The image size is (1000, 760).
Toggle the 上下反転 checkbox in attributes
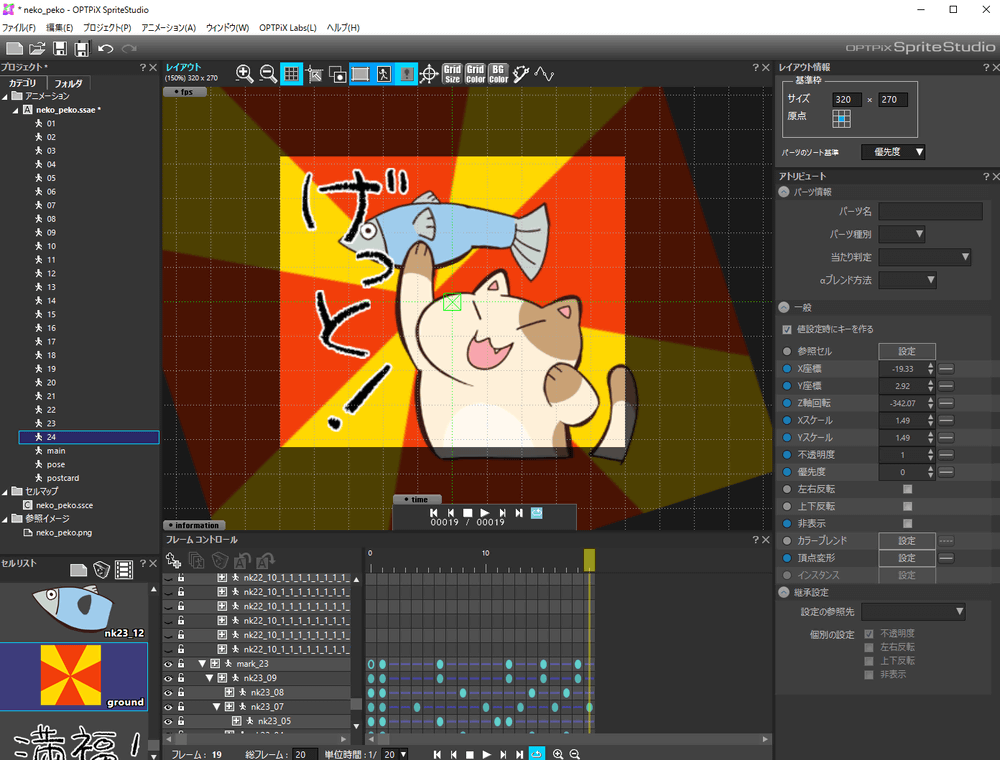(x=908, y=506)
